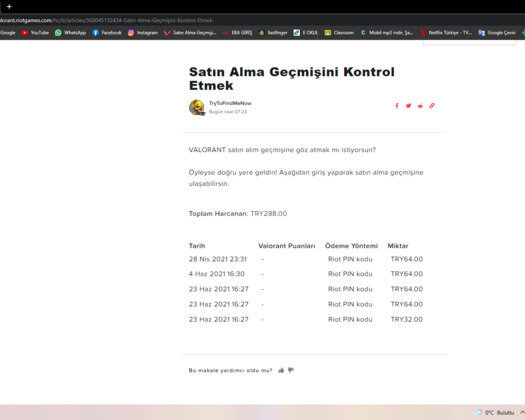Open the YouTube bookmark

35,32
